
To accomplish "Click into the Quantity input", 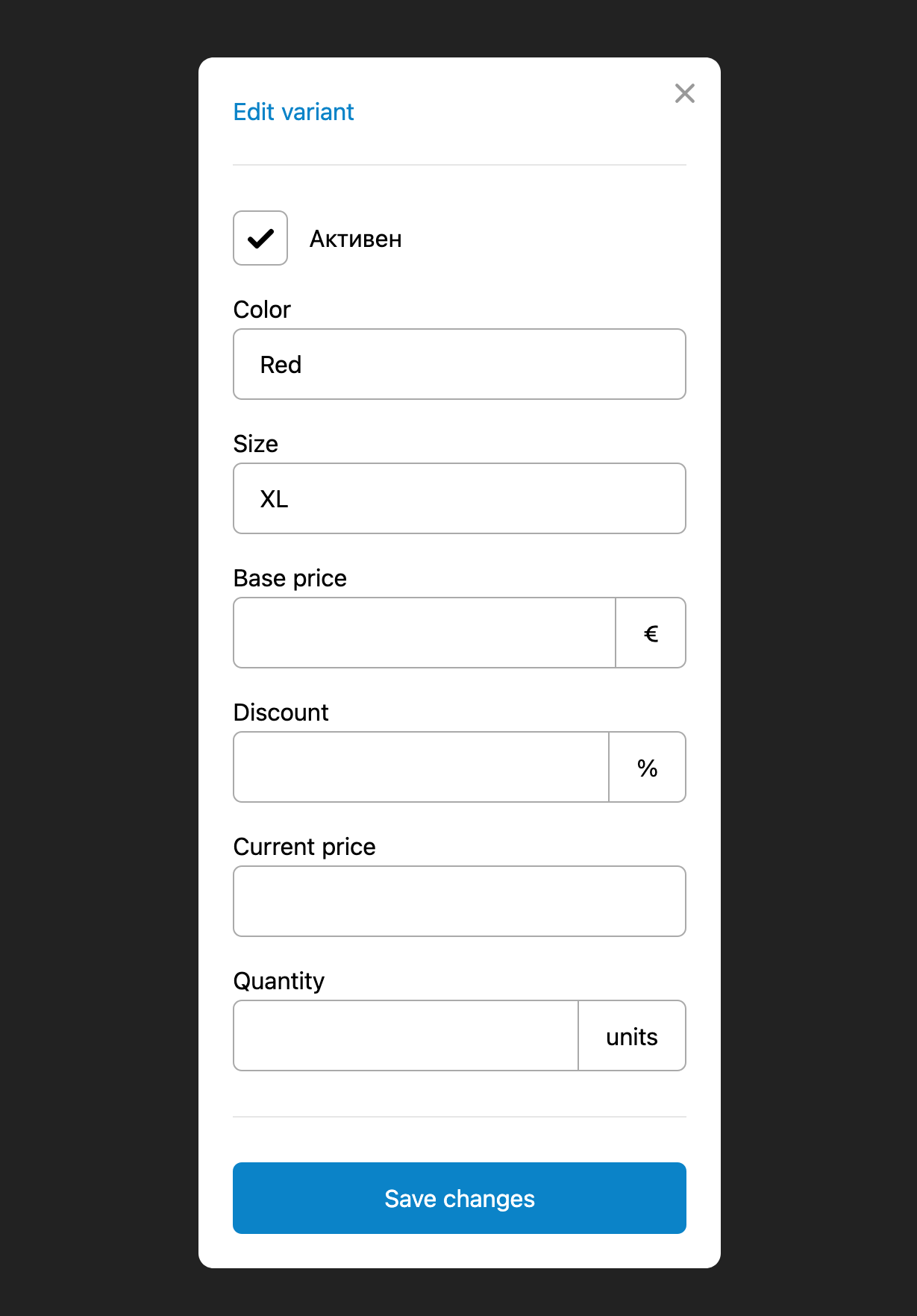I will pyautogui.click(x=405, y=1035).
